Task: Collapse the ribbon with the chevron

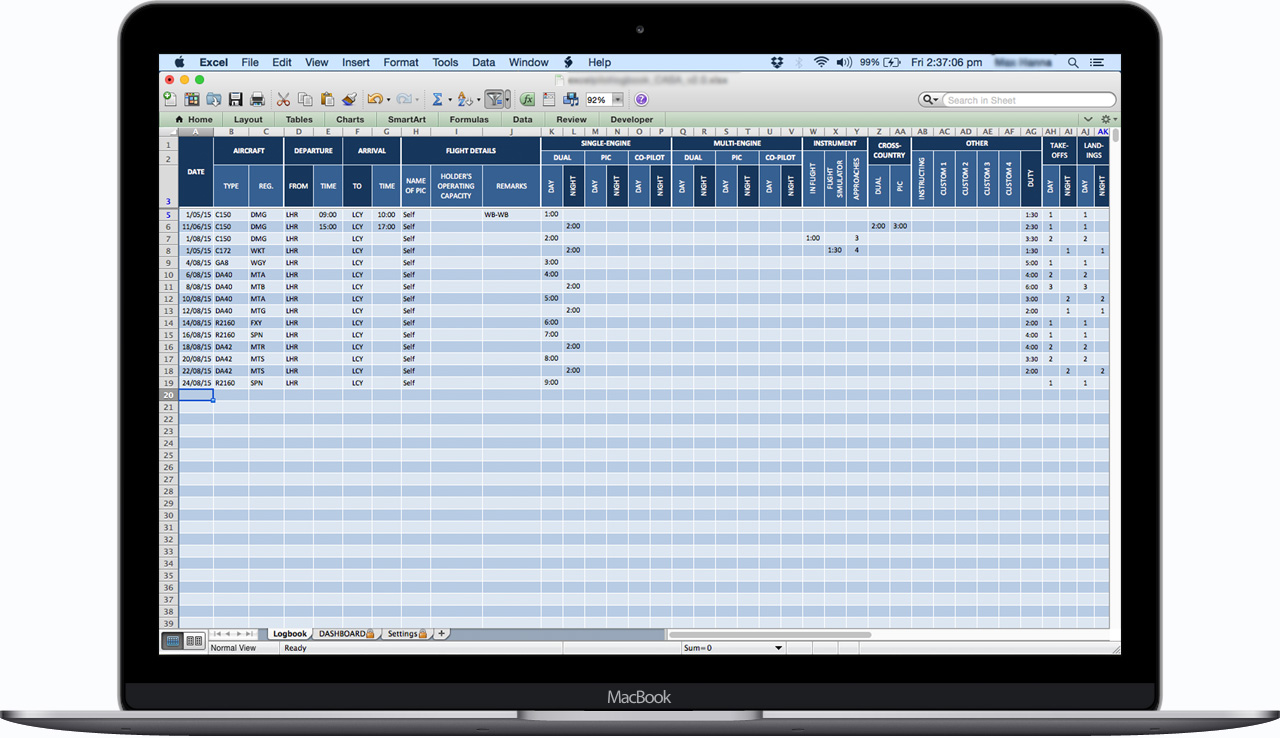Action: [x=1088, y=119]
